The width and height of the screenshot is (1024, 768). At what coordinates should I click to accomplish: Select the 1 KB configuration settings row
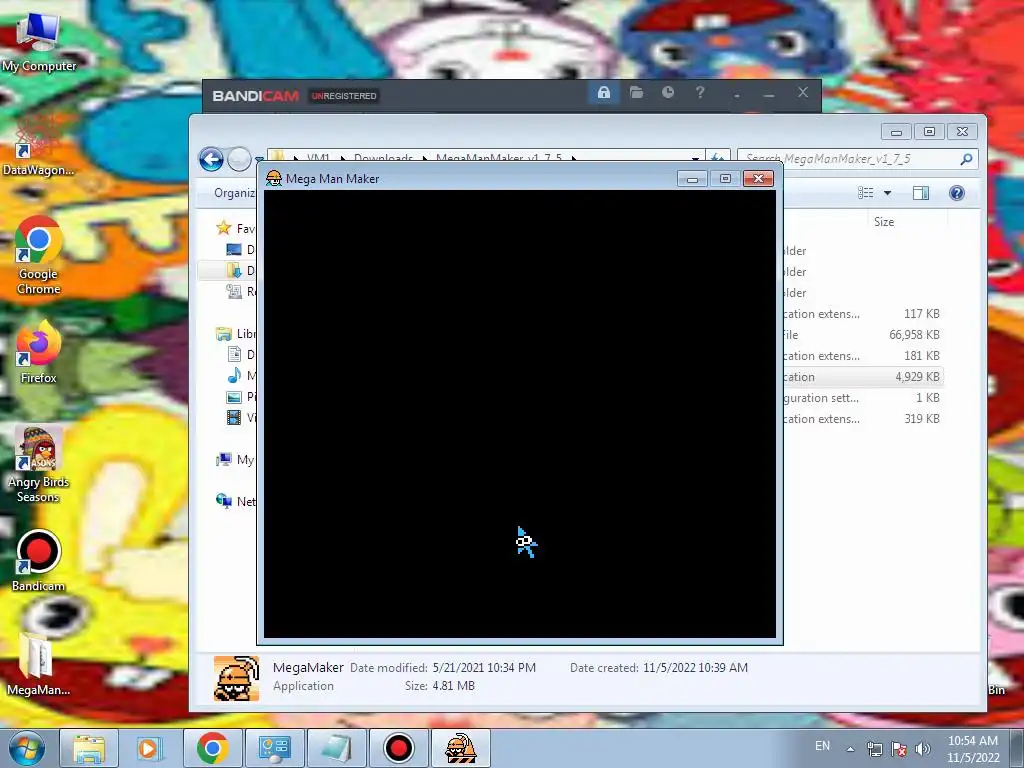[862, 397]
